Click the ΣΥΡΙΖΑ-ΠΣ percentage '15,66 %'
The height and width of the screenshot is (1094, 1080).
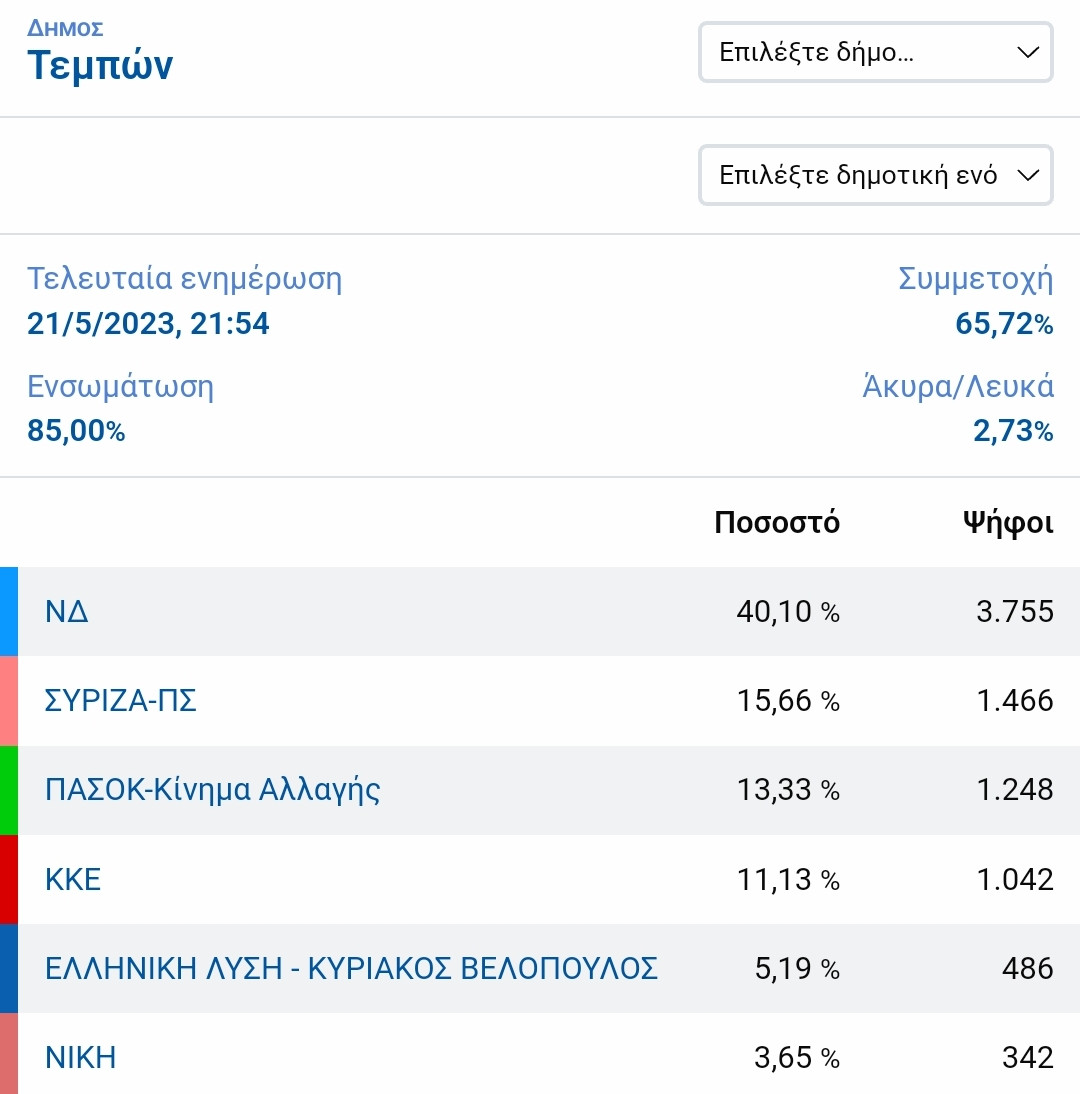[x=788, y=700]
